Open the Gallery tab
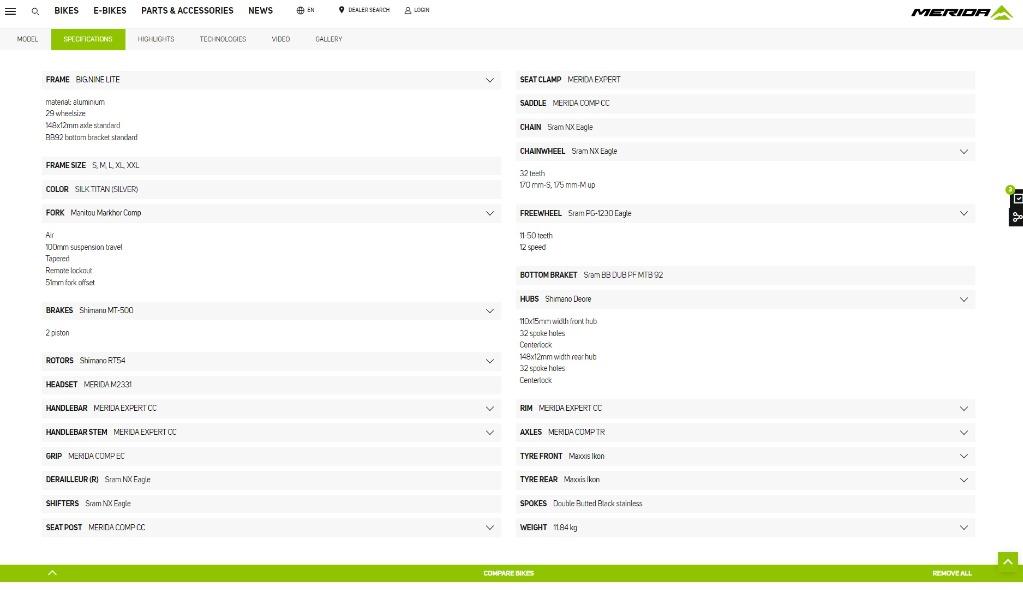Screen dimensions: 1023x590 click(x=329, y=39)
